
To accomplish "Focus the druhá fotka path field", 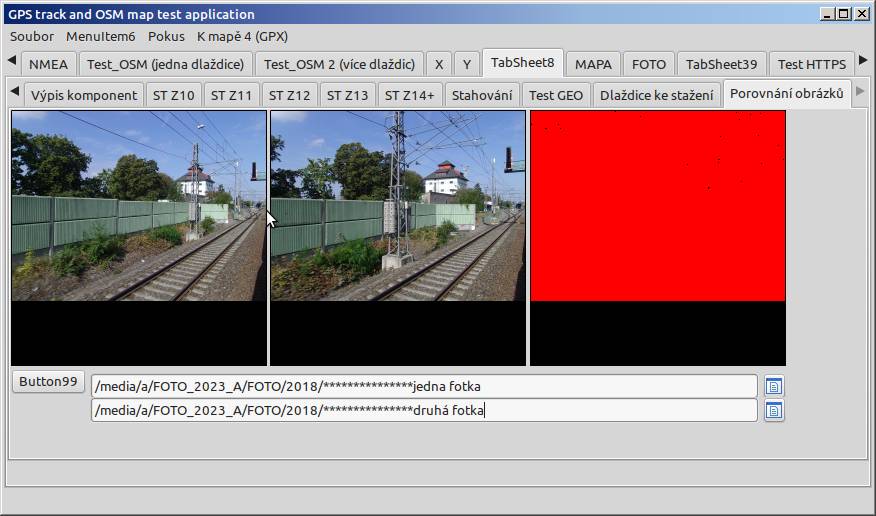I will tap(424, 410).
